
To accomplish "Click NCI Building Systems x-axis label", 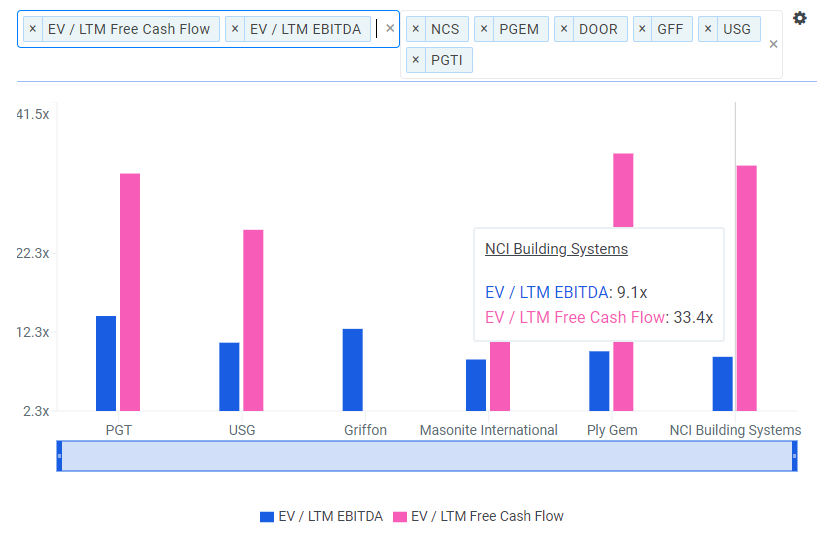I will [735, 430].
